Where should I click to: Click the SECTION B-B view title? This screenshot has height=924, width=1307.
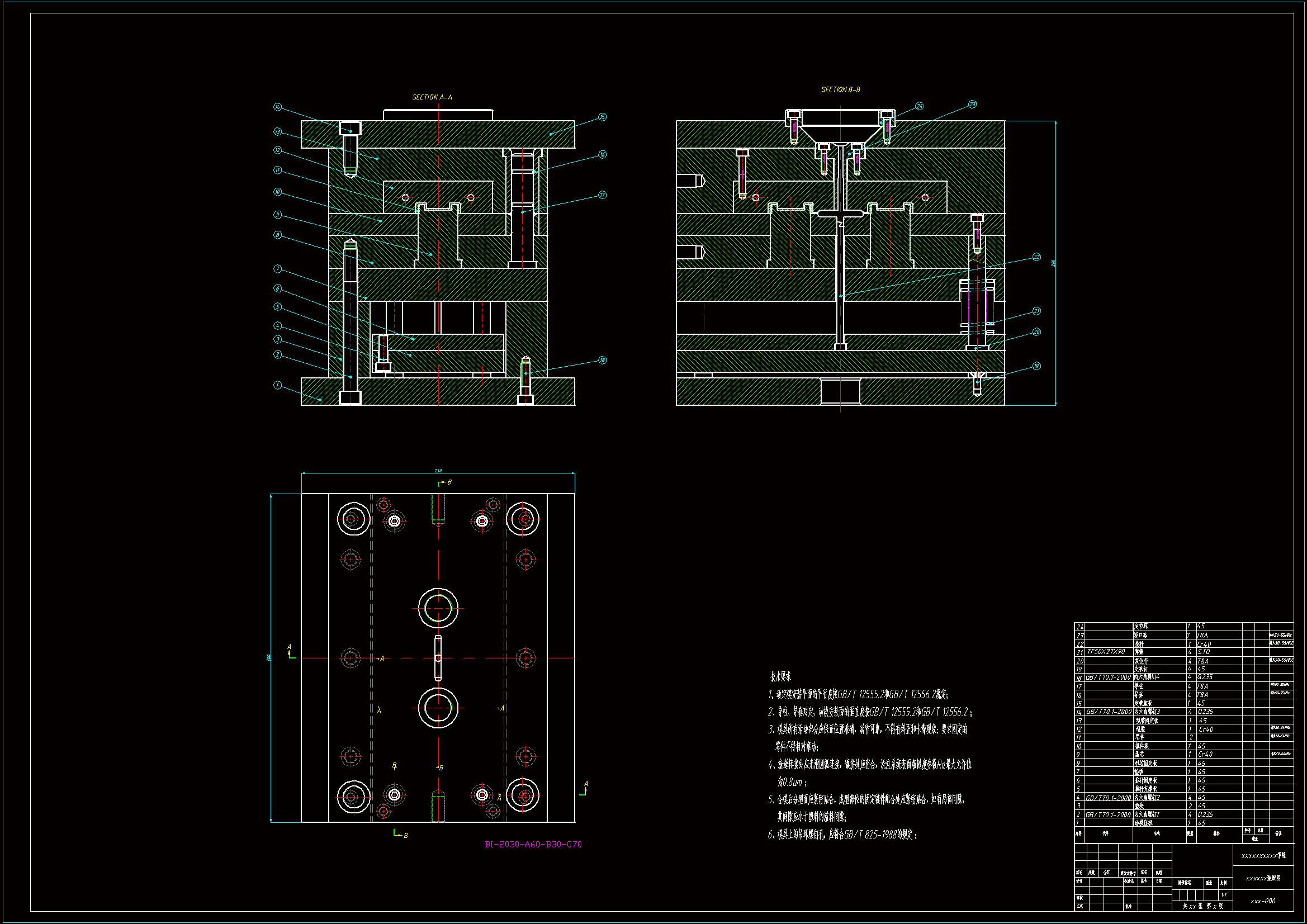click(840, 89)
